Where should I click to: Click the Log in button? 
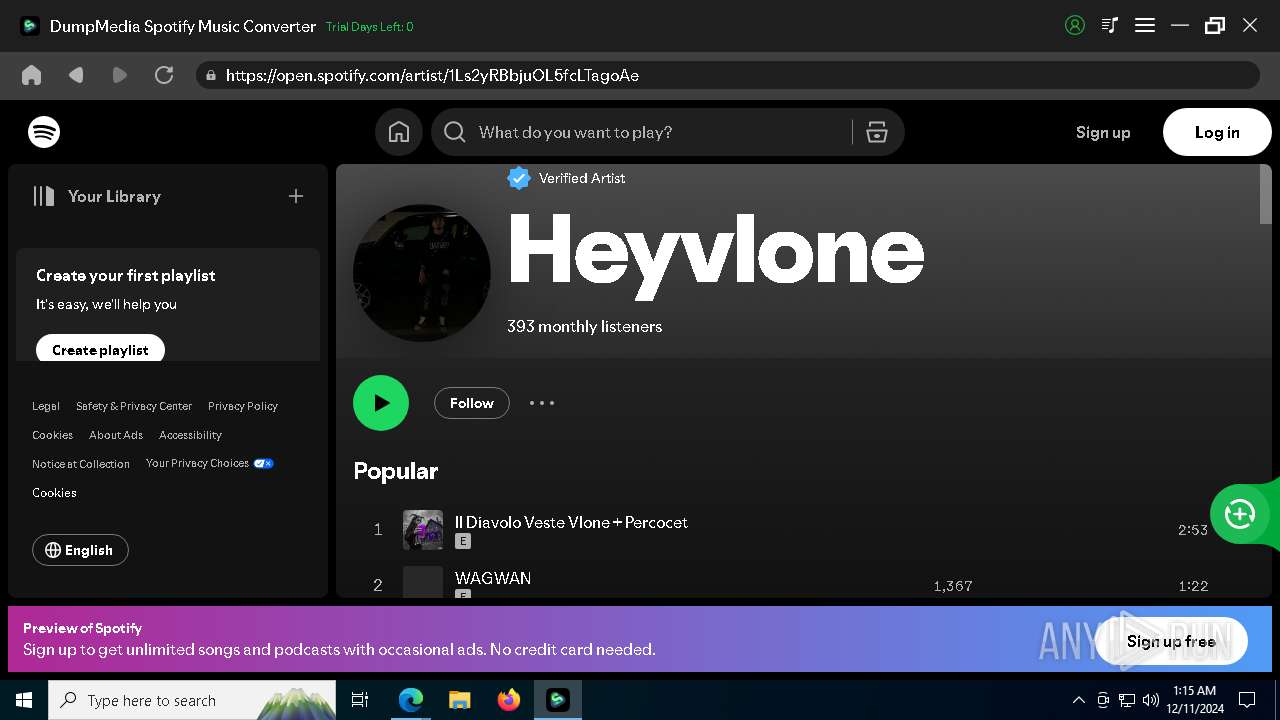coord(1217,132)
